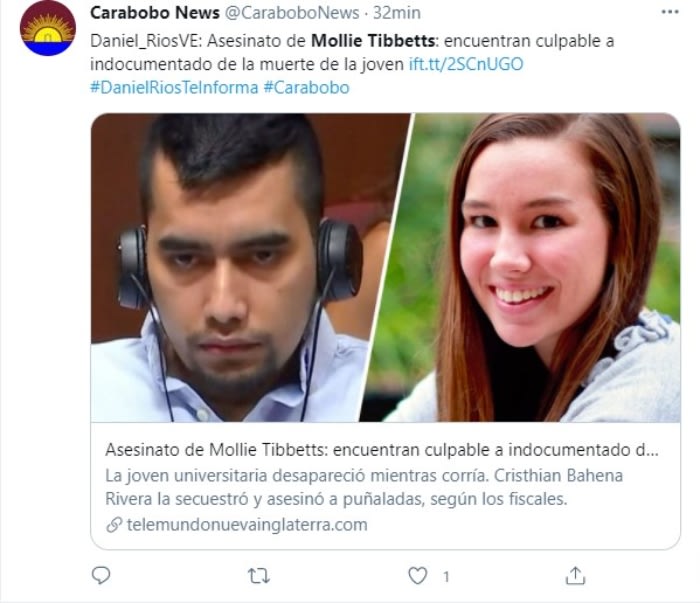The height and width of the screenshot is (603, 700).
Task: Click the article card description text
Action: (364, 487)
